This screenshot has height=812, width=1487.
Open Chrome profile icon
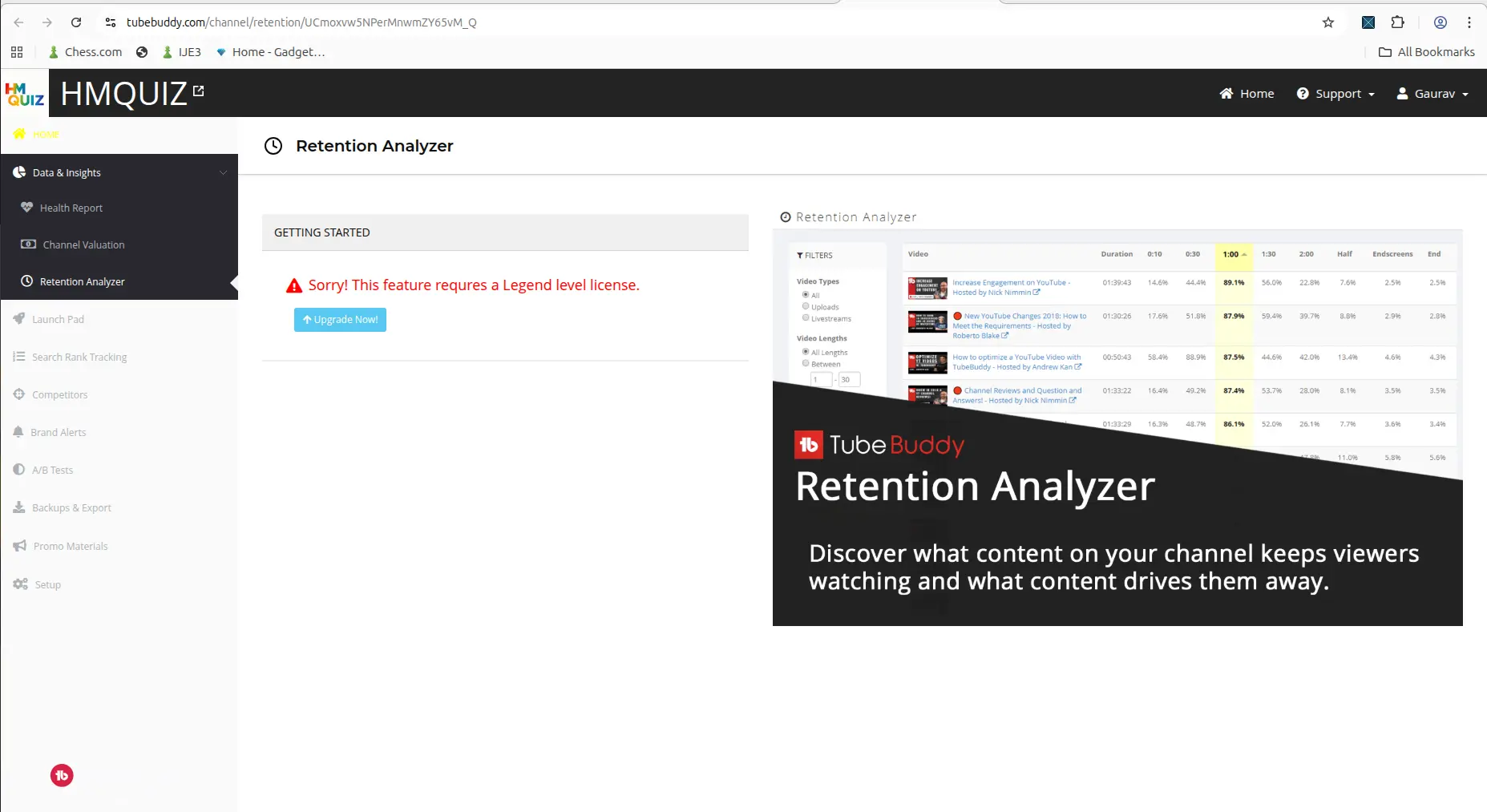[1441, 22]
